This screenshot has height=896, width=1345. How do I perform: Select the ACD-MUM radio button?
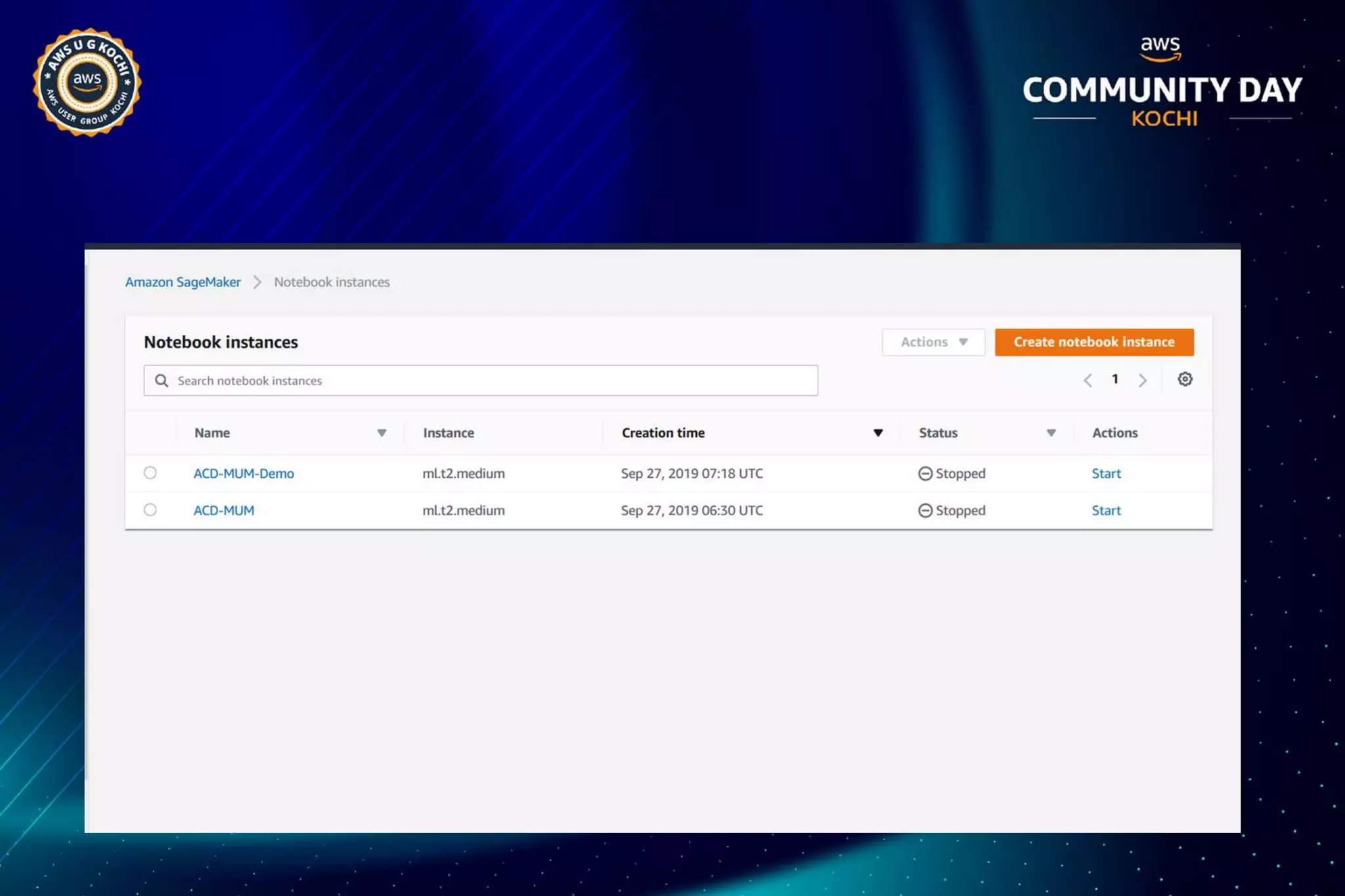(150, 509)
